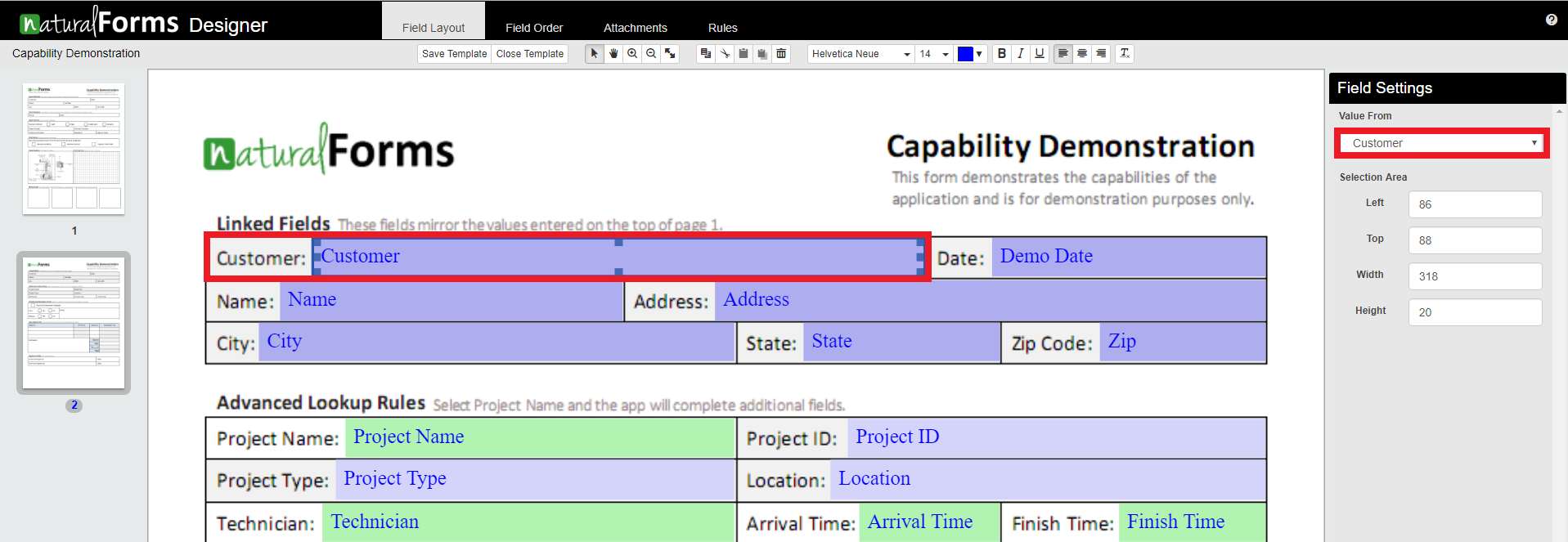Viewport: 1568px width, 542px height.
Task: Select the Location field on the form
Action: pyautogui.click(x=1048, y=480)
